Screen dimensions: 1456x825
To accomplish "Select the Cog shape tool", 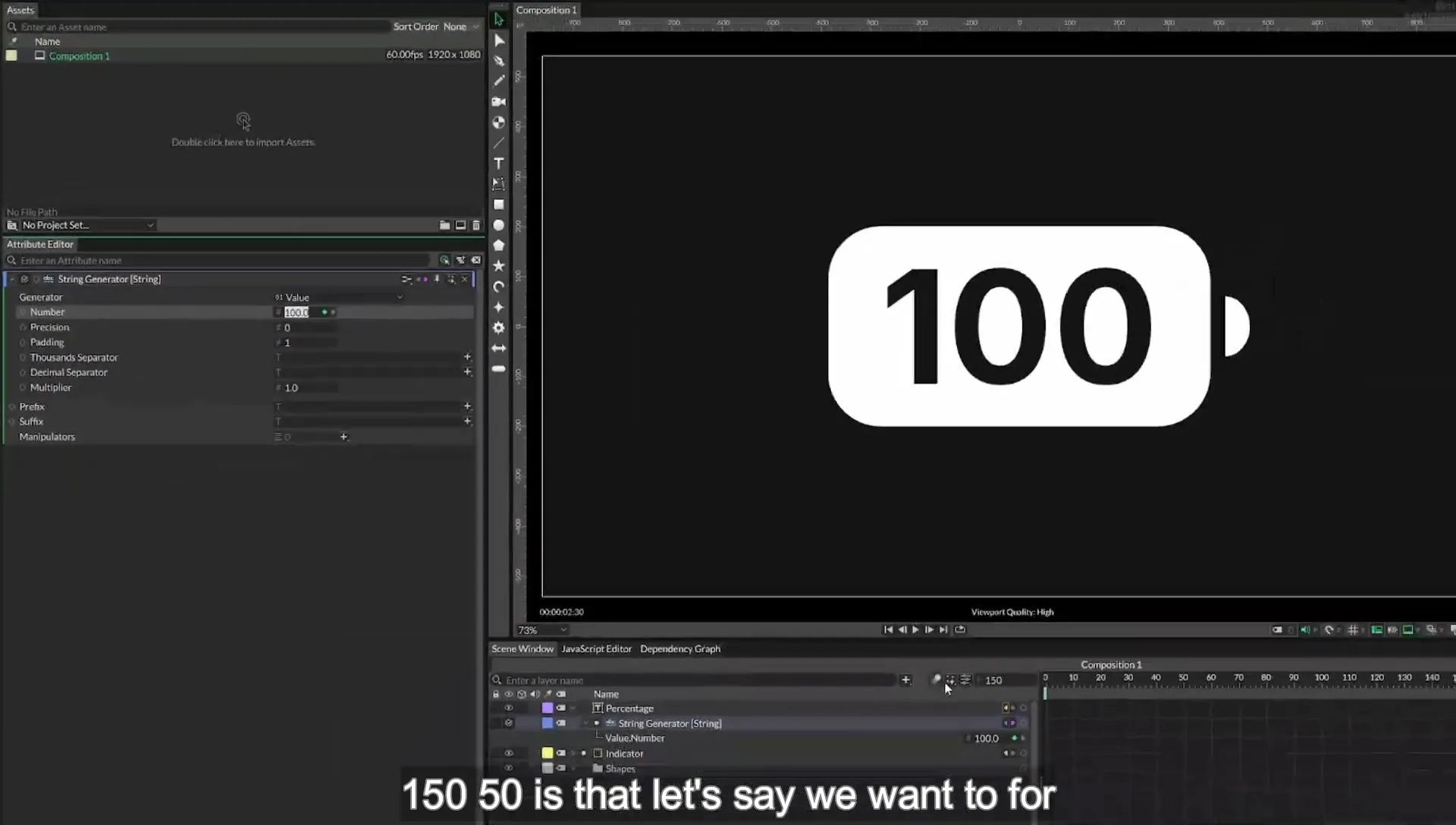I will coord(498,328).
